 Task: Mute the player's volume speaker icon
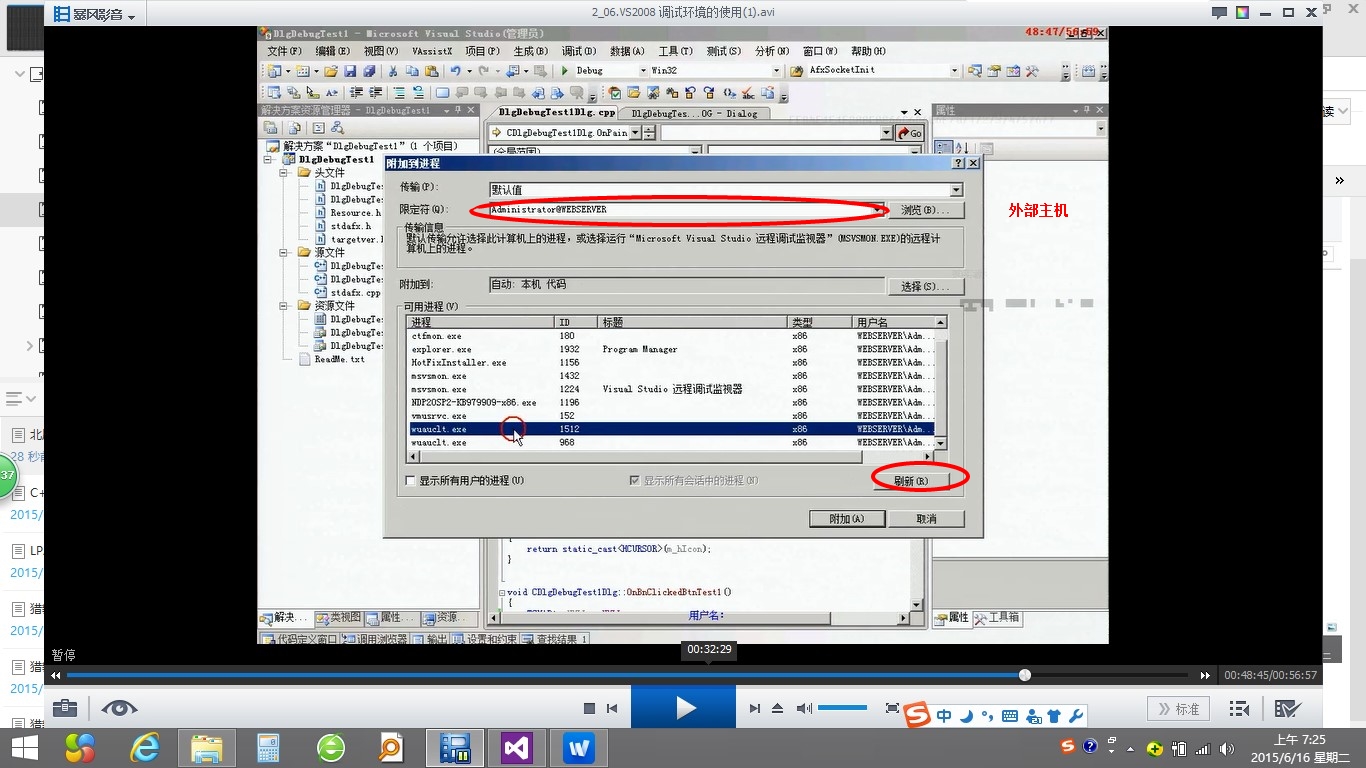(x=804, y=709)
